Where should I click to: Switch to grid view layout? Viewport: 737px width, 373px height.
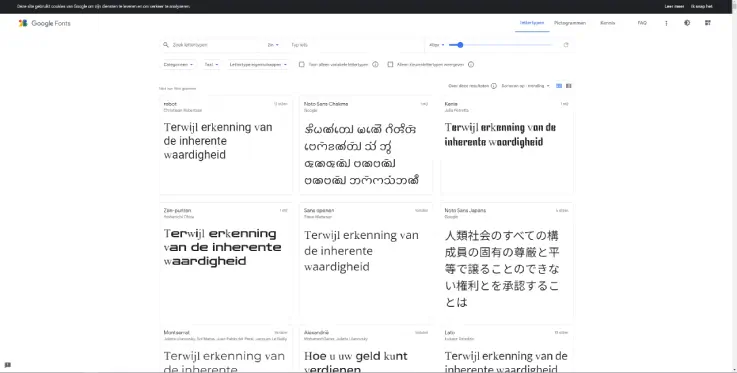pyautogui.click(x=559, y=86)
